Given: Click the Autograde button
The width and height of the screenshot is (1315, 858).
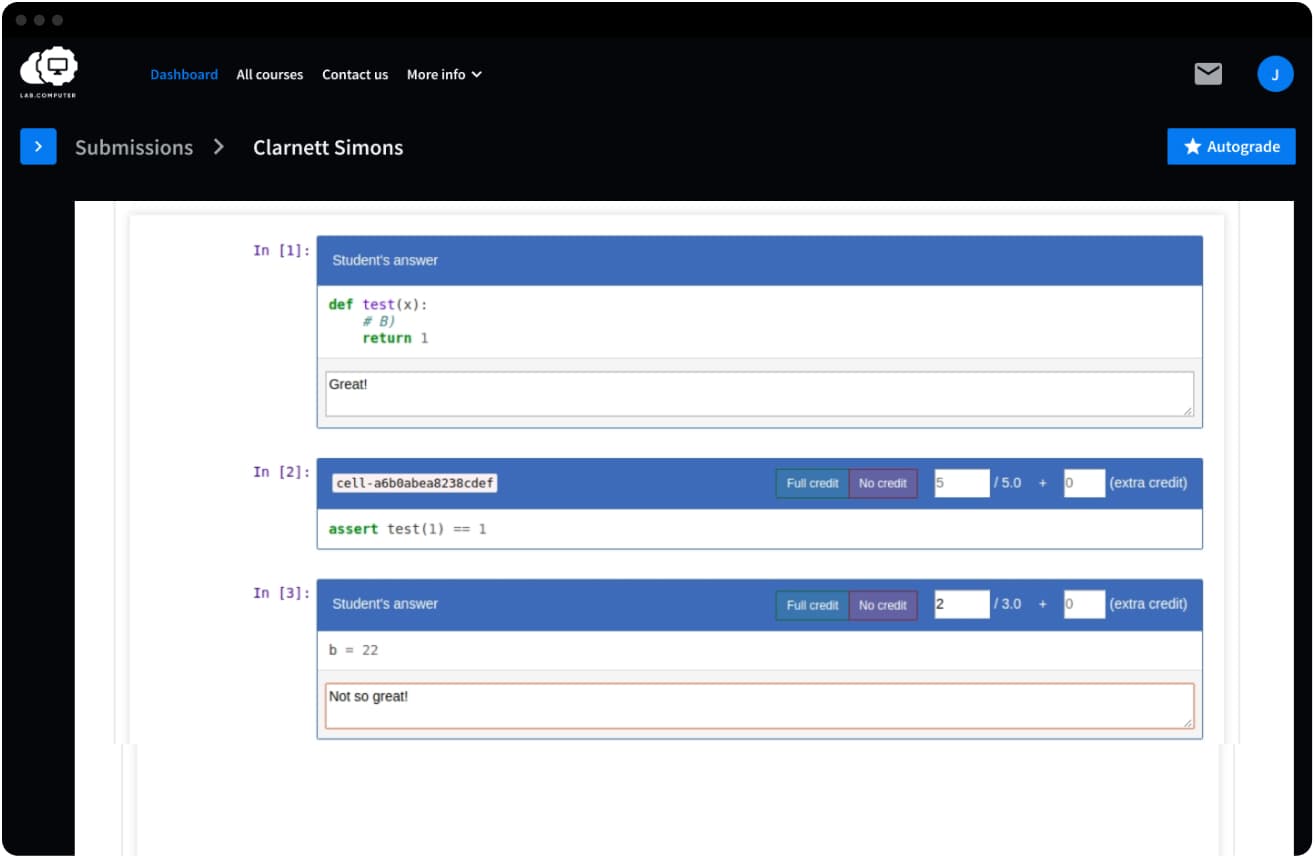Looking at the screenshot, I should point(1231,147).
